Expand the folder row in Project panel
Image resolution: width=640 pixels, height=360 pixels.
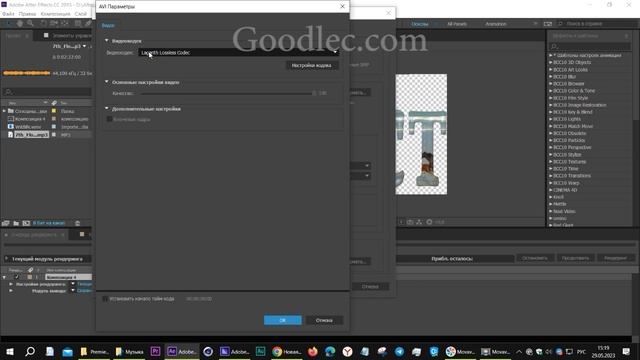coord(4,111)
